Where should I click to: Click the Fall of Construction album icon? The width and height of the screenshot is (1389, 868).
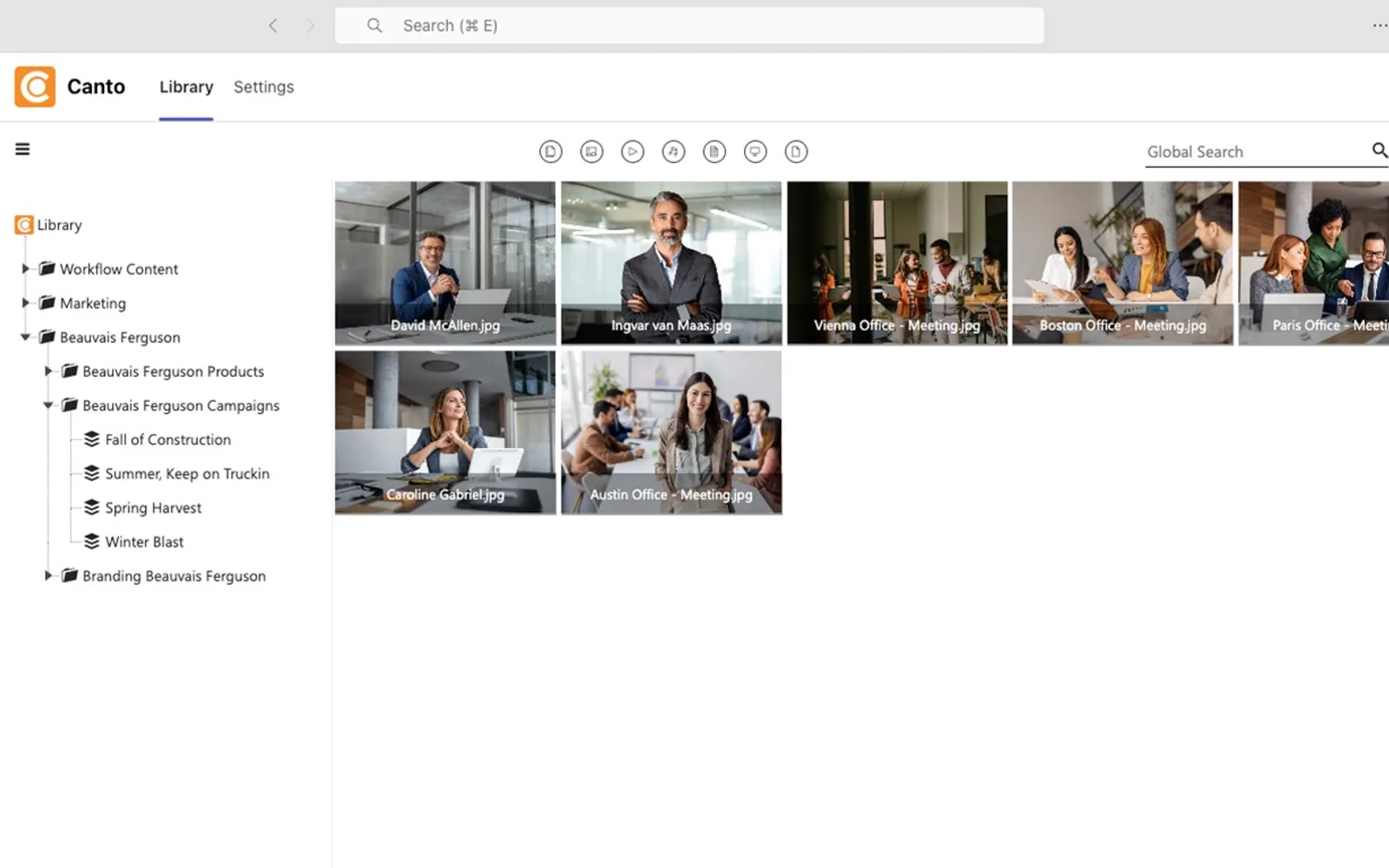pos(91,439)
